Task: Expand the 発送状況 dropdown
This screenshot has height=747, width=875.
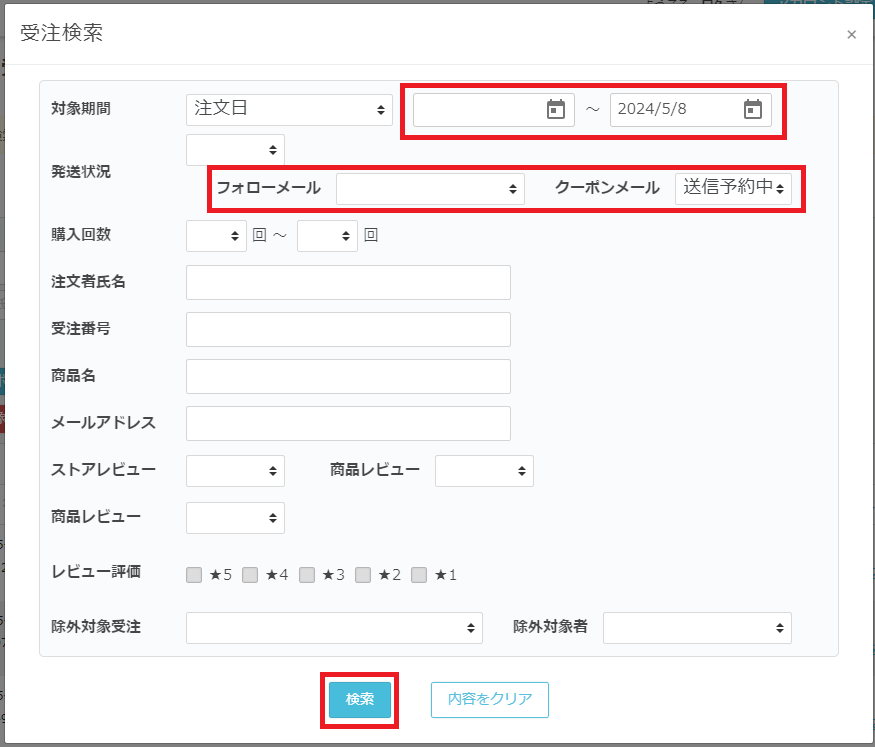Action: click(235, 150)
